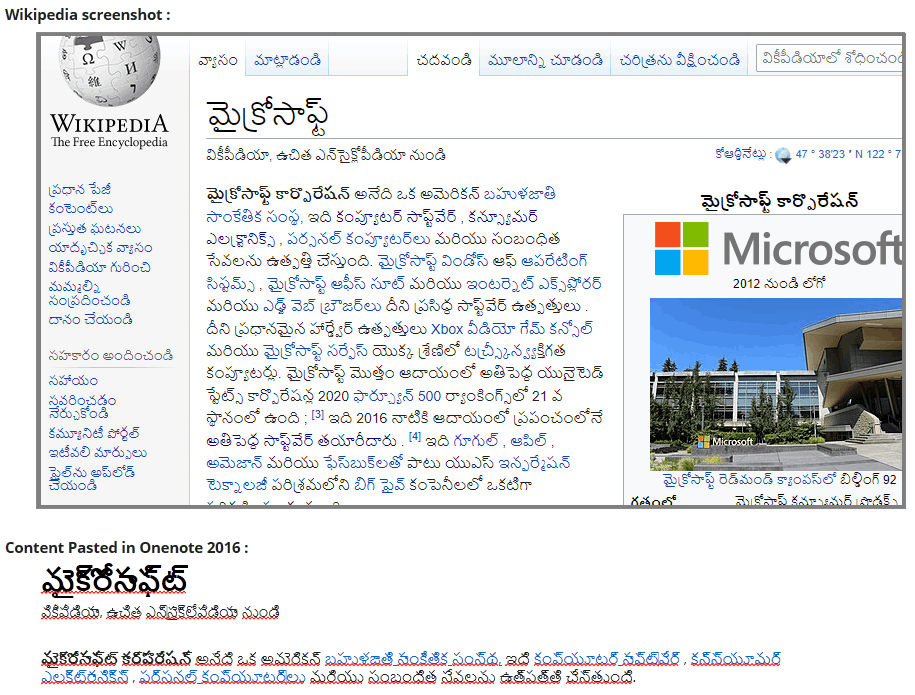Click the infobox title మైక్రోసాఫ్ట్ కార్పొరేషన్
The image size is (915, 695).
pos(780,201)
